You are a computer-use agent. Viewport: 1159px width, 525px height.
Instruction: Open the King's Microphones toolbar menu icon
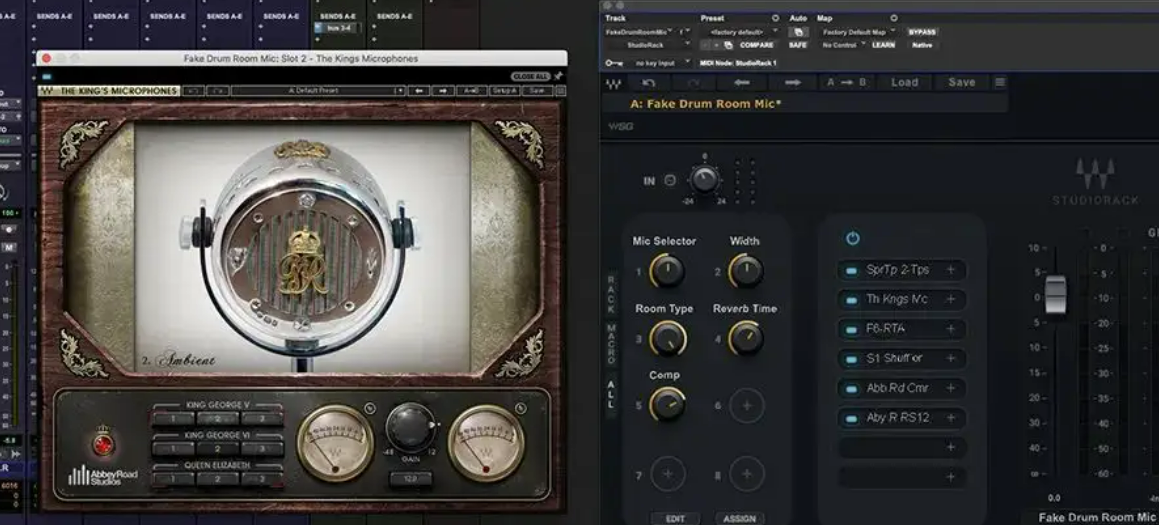(560, 91)
